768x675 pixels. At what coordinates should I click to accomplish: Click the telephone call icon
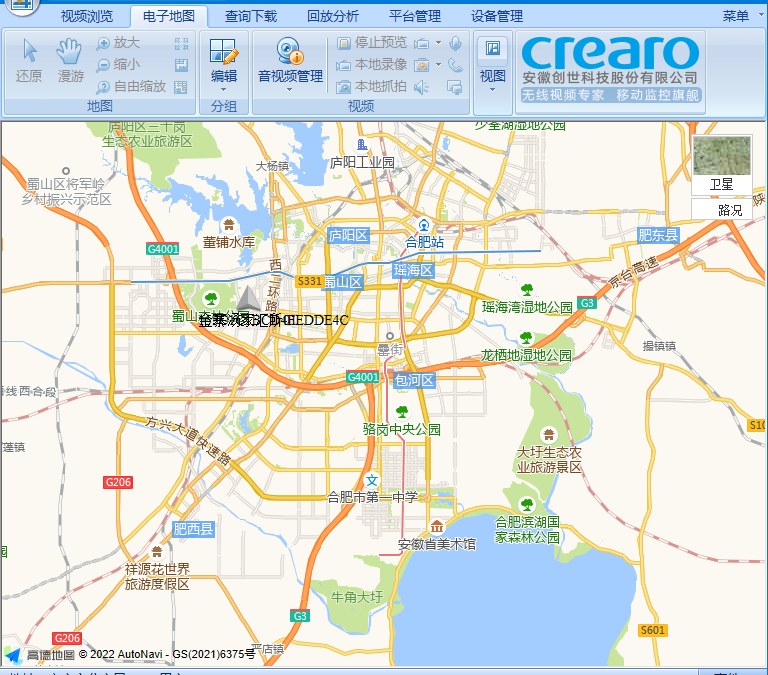coord(455,65)
